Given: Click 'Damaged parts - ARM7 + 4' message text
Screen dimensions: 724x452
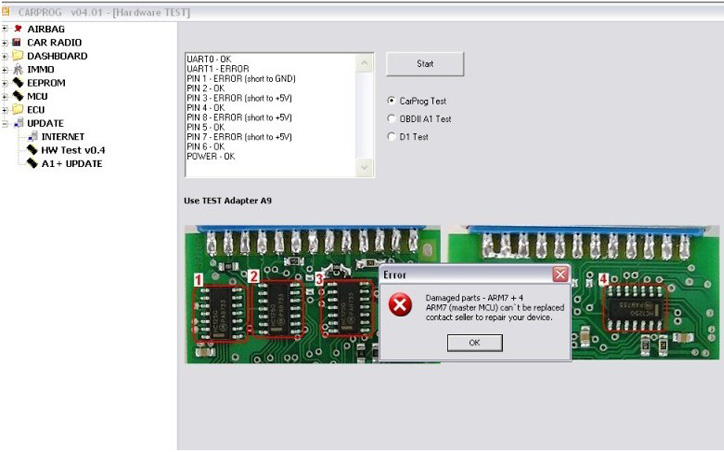Looking at the screenshot, I should point(474,298).
